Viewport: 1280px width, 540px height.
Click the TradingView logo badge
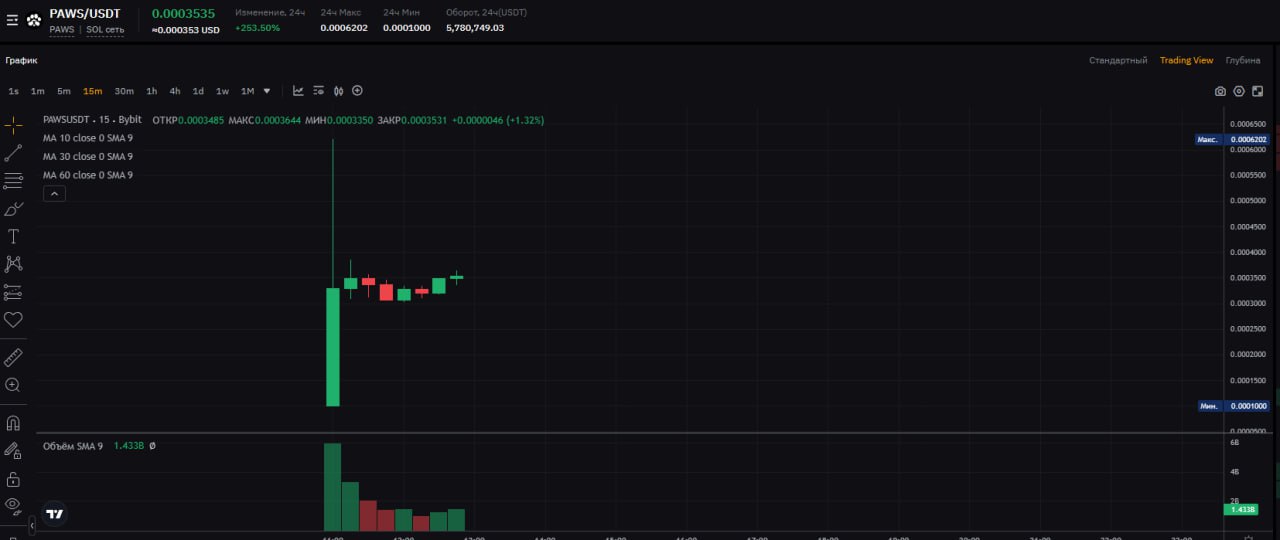pyautogui.click(x=55, y=514)
